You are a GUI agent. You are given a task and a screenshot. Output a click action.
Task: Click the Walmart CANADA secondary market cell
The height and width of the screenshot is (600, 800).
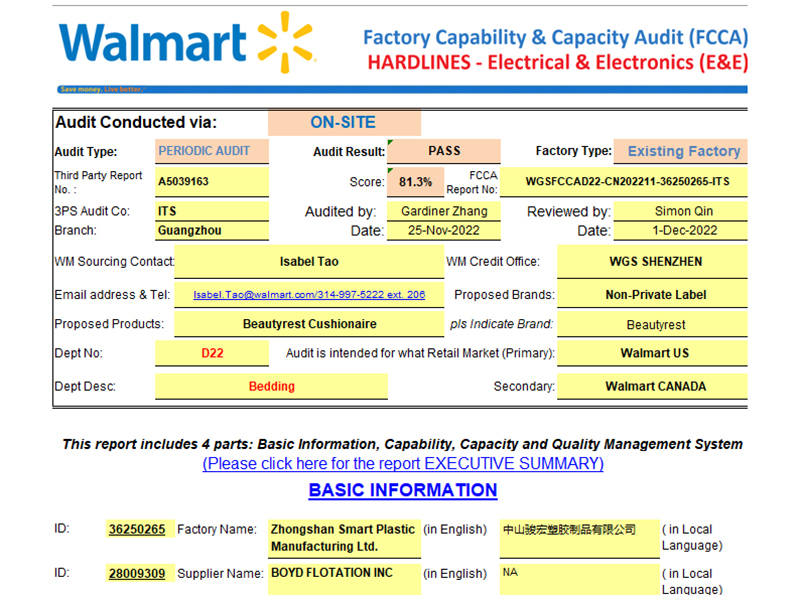click(655, 386)
